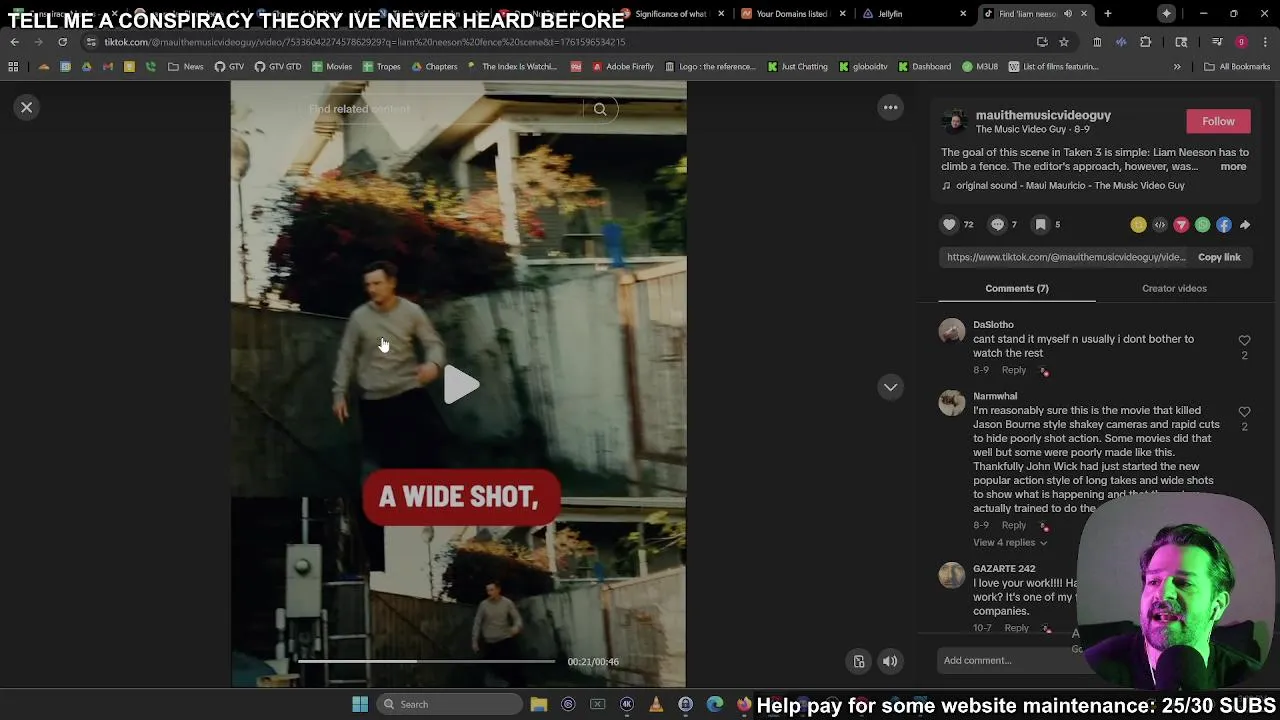The image size is (1280, 720).
Task: Follow mauithemusicvideoguy
Action: point(1218,121)
